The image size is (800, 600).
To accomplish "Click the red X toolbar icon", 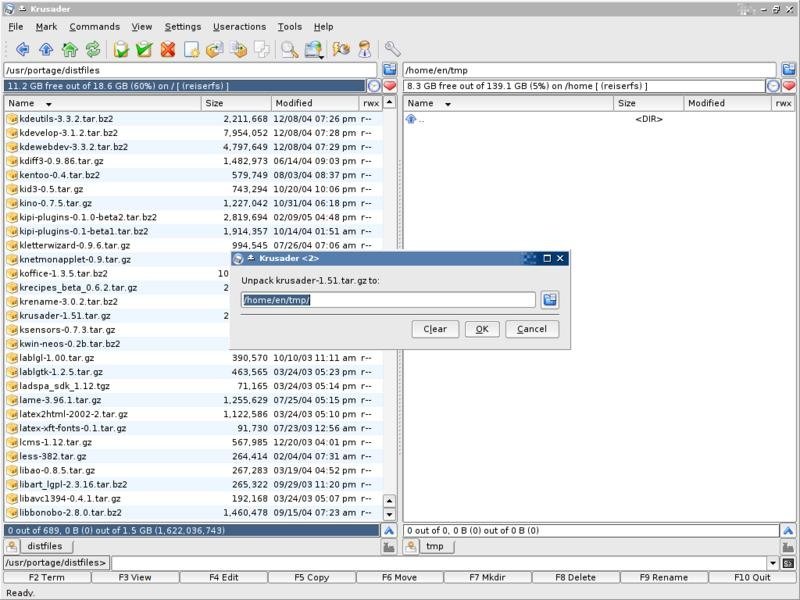I will (x=167, y=49).
